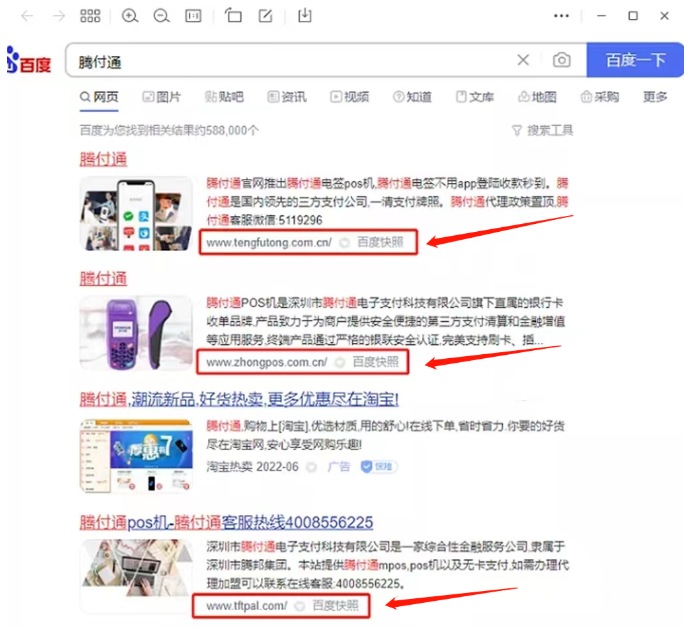Screen dimensions: 694x628
Task: Click the Taobao ad thumbnail image
Action: 136,456
